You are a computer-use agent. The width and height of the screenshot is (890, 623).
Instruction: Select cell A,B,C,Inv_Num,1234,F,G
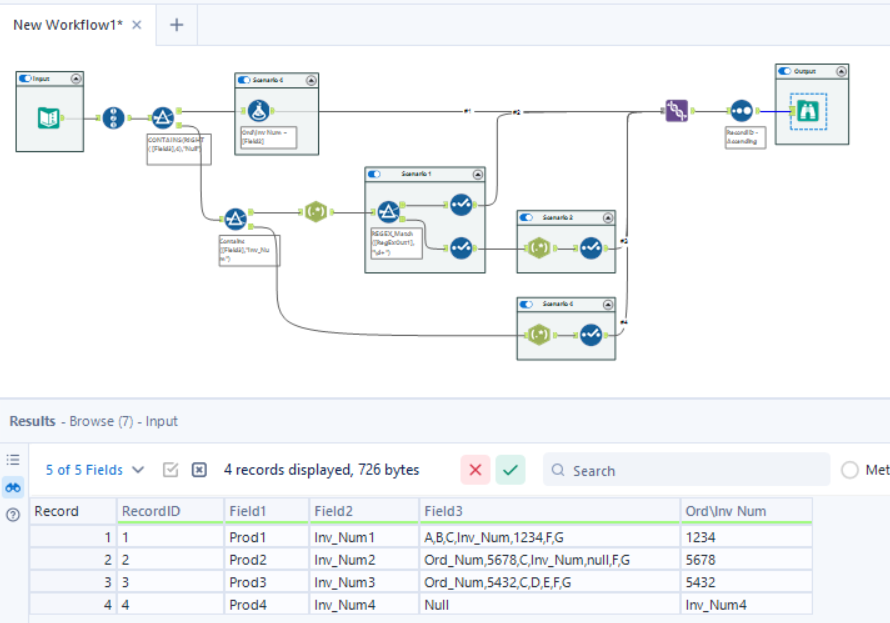[x=550, y=537]
